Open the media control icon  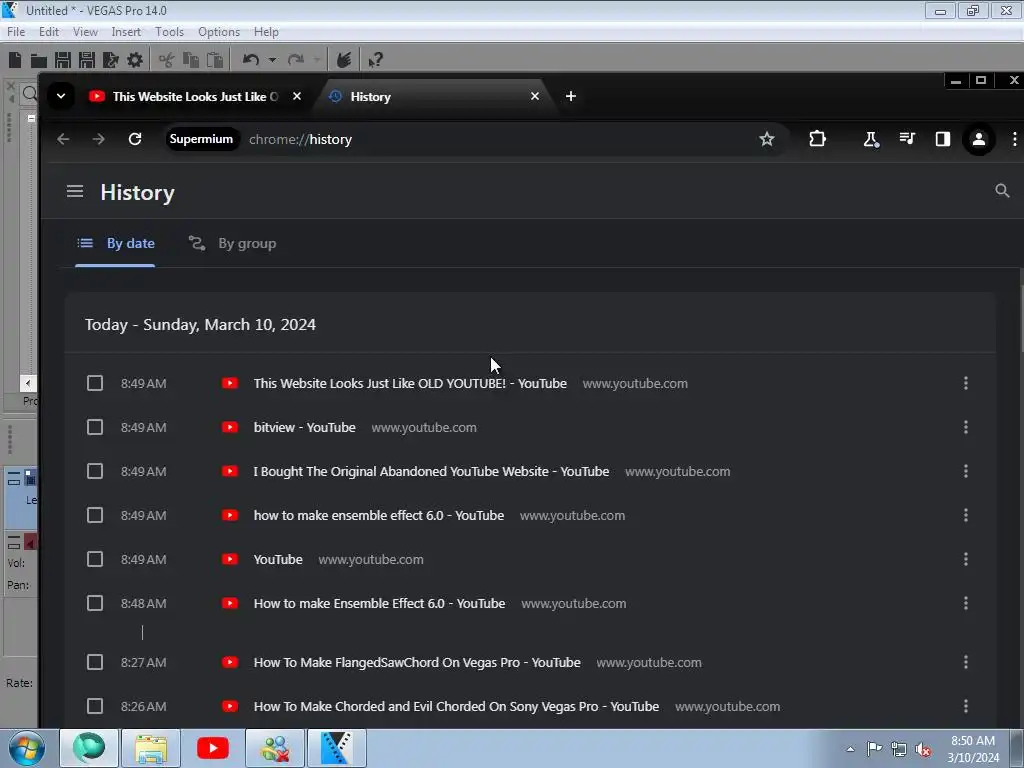coord(906,139)
